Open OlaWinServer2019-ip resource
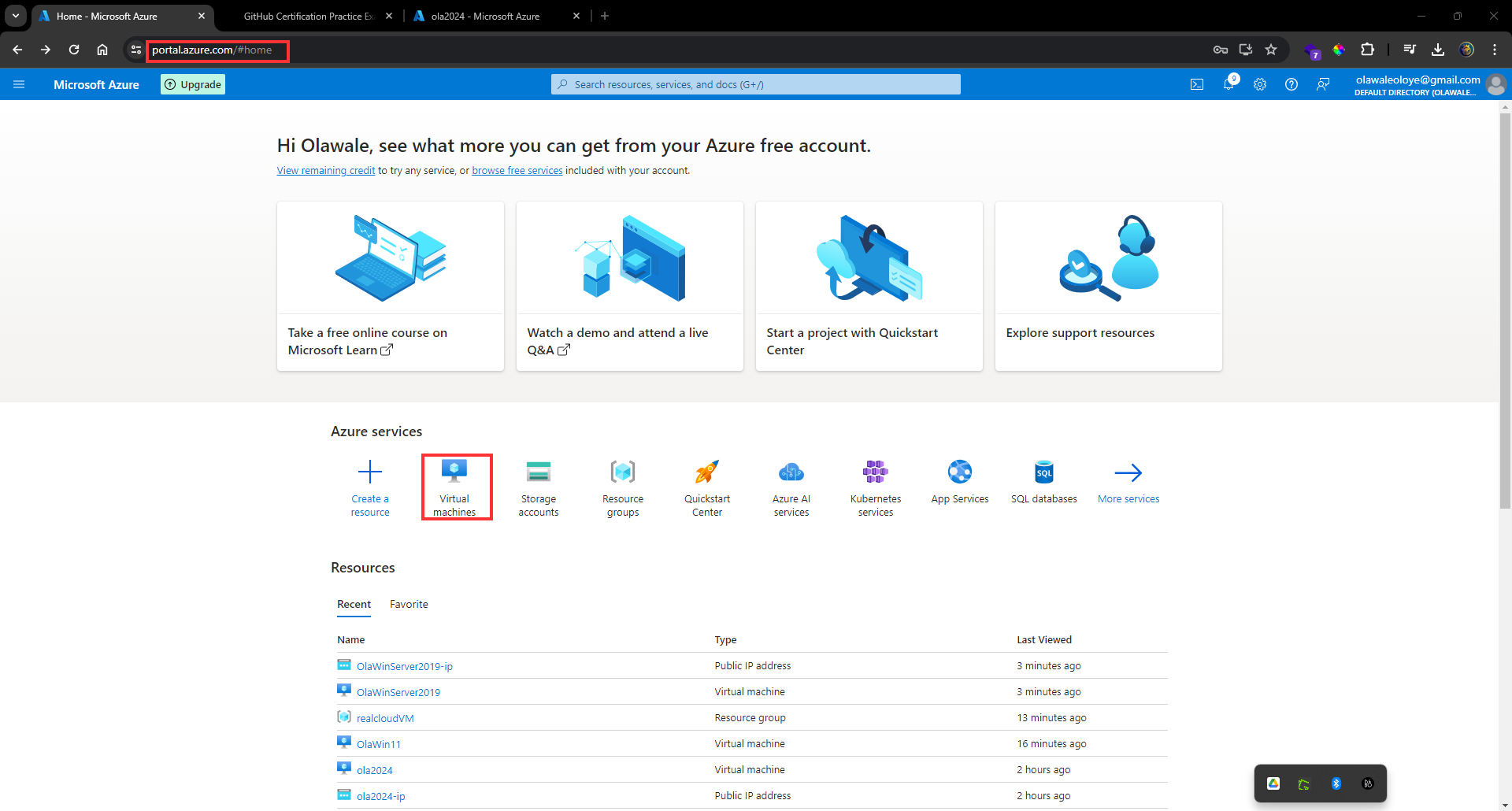The image size is (1512, 811). (405, 666)
